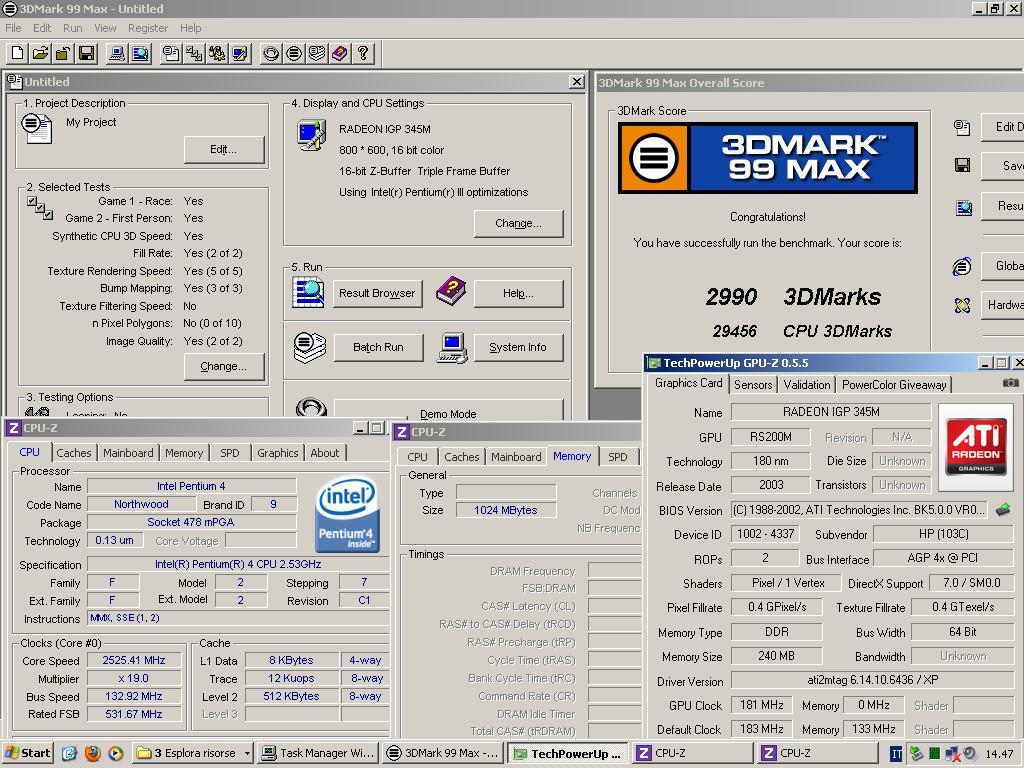Click the Help... button in Run section
The width and height of the screenshot is (1024, 768).
518,293
